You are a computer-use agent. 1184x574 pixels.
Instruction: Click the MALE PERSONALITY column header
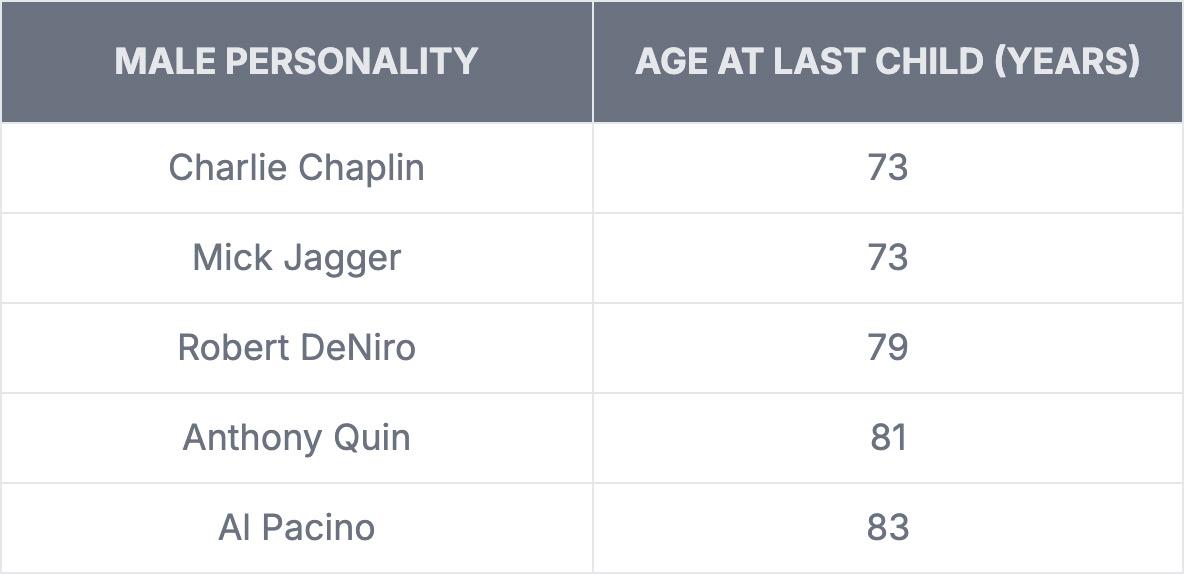pyautogui.click(x=296, y=62)
